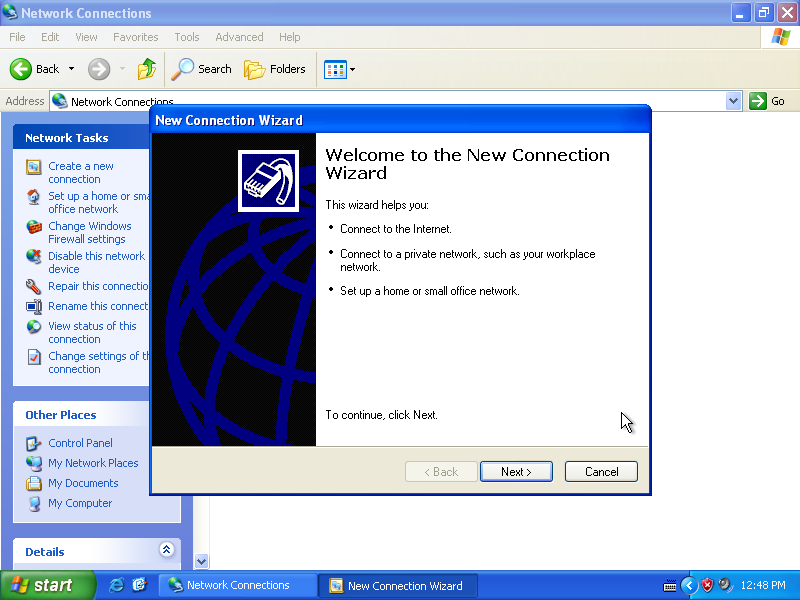Open My Computer link
This screenshot has height=600, width=800.
point(80,503)
